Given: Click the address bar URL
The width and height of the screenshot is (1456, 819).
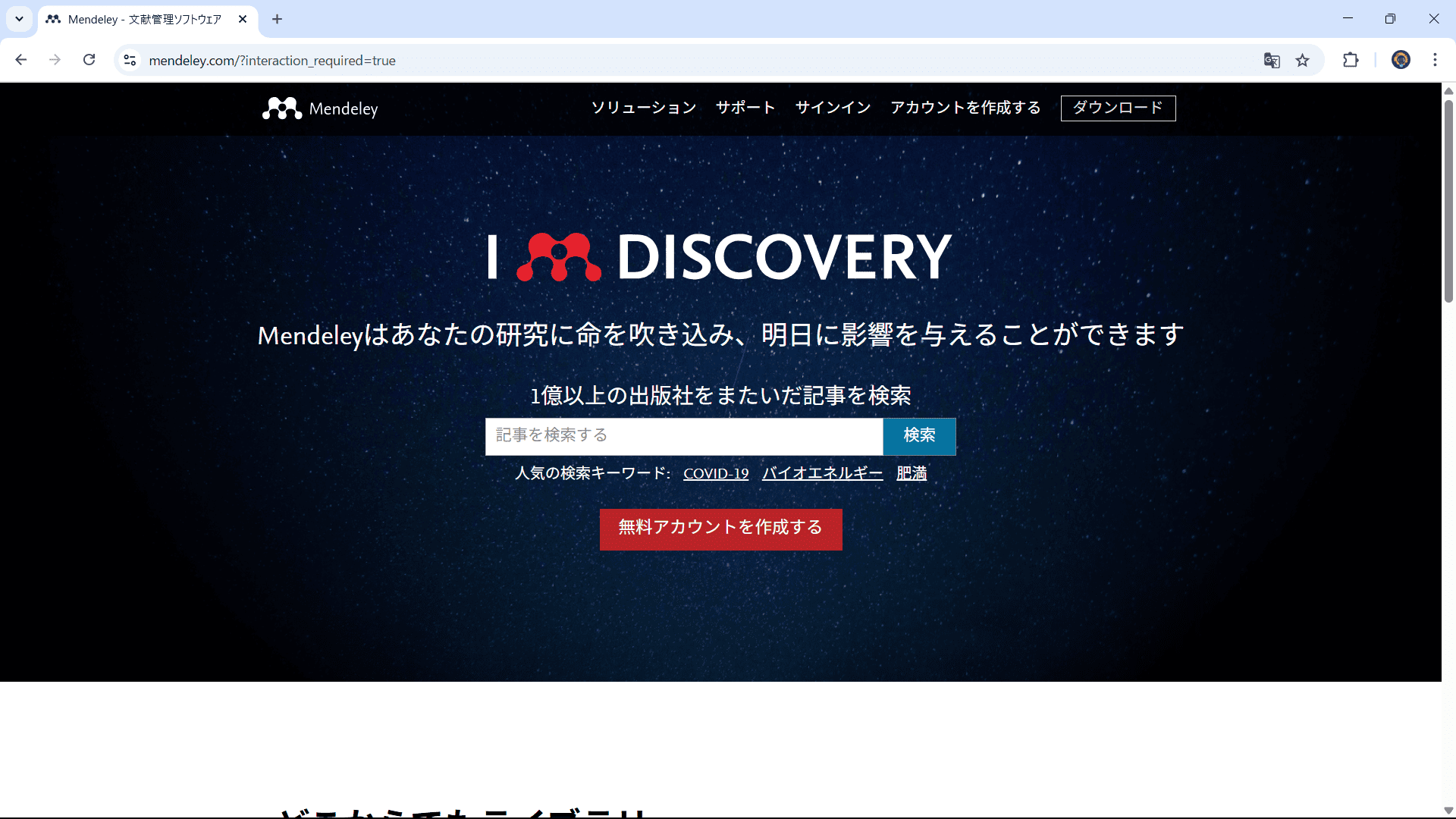Looking at the screenshot, I should 272,61.
